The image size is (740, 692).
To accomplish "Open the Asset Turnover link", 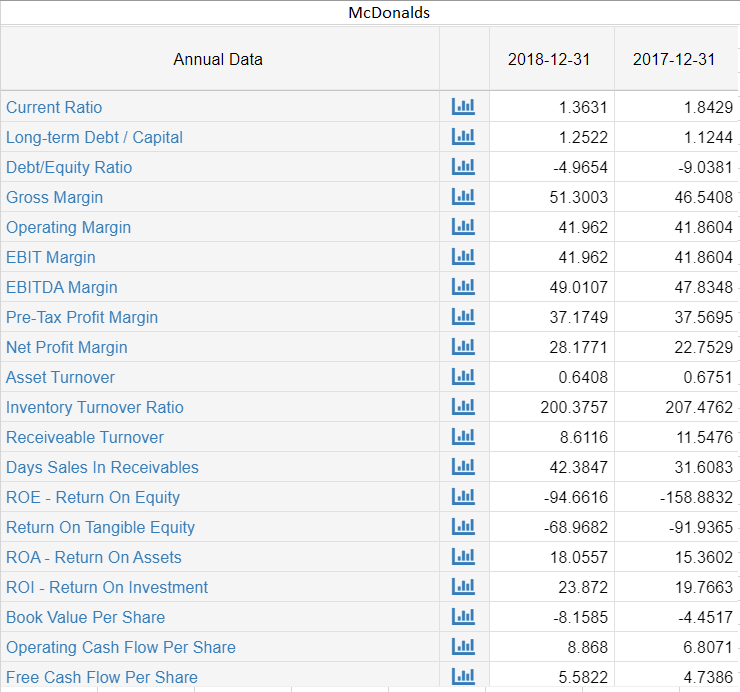I will [x=60, y=377].
